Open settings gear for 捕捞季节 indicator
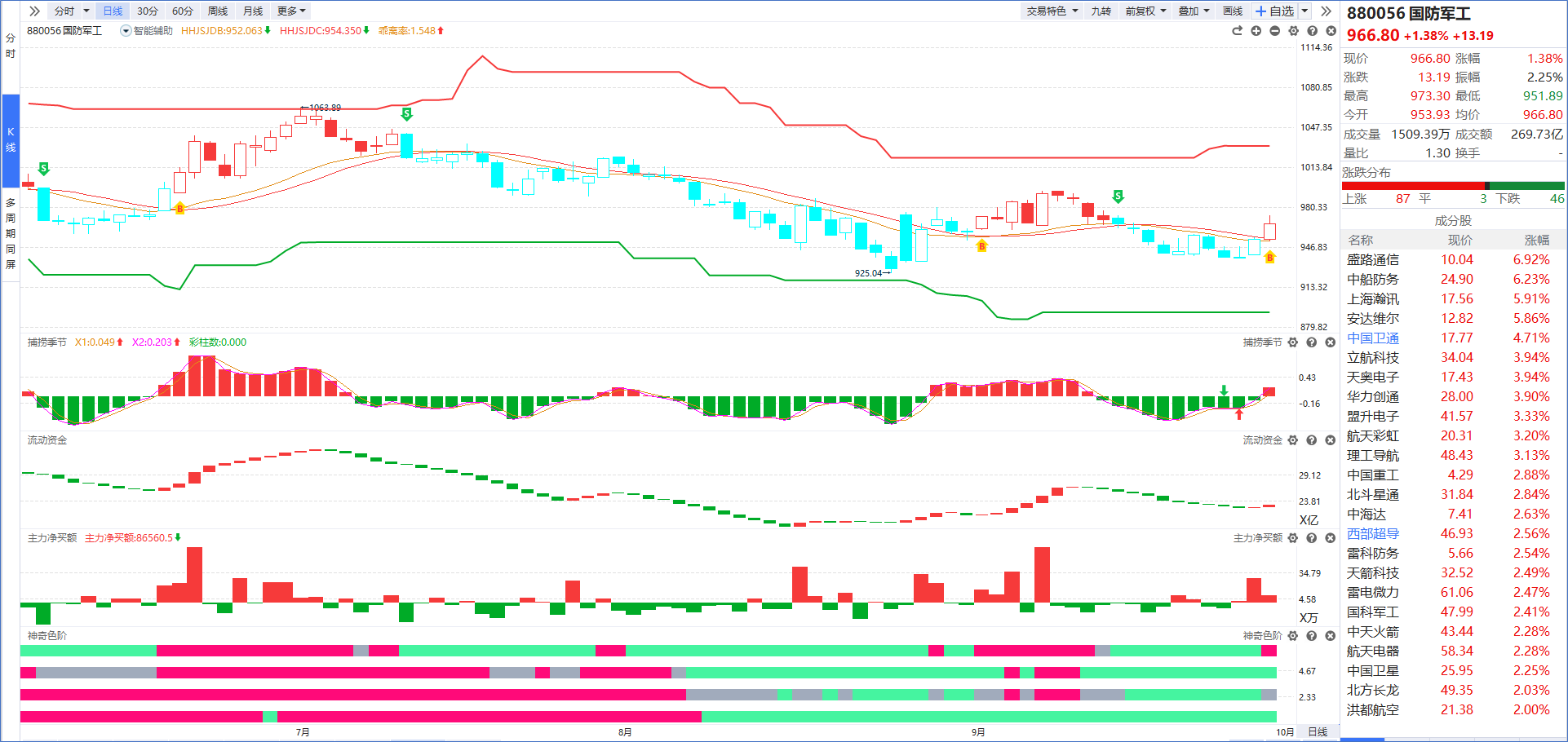The height and width of the screenshot is (742, 1568). point(1292,342)
